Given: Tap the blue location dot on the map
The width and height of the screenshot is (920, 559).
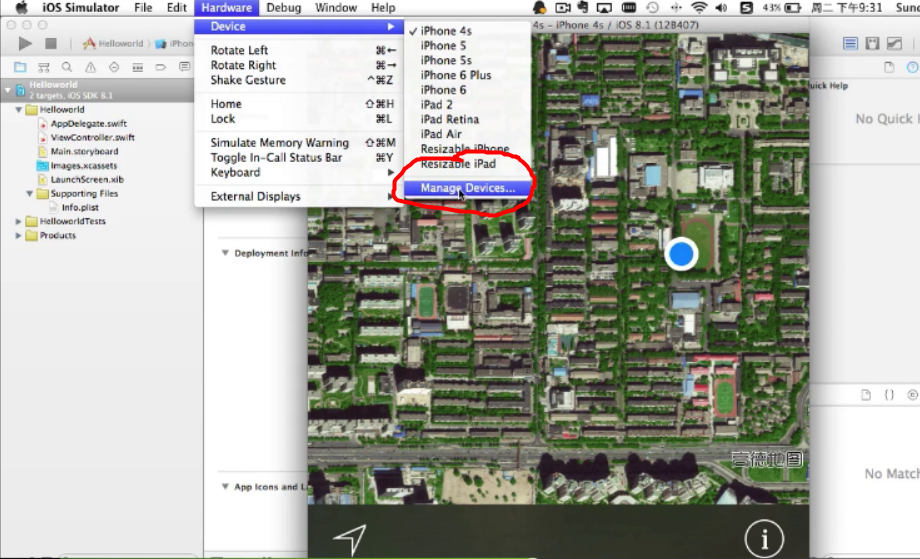Looking at the screenshot, I should pos(681,254).
